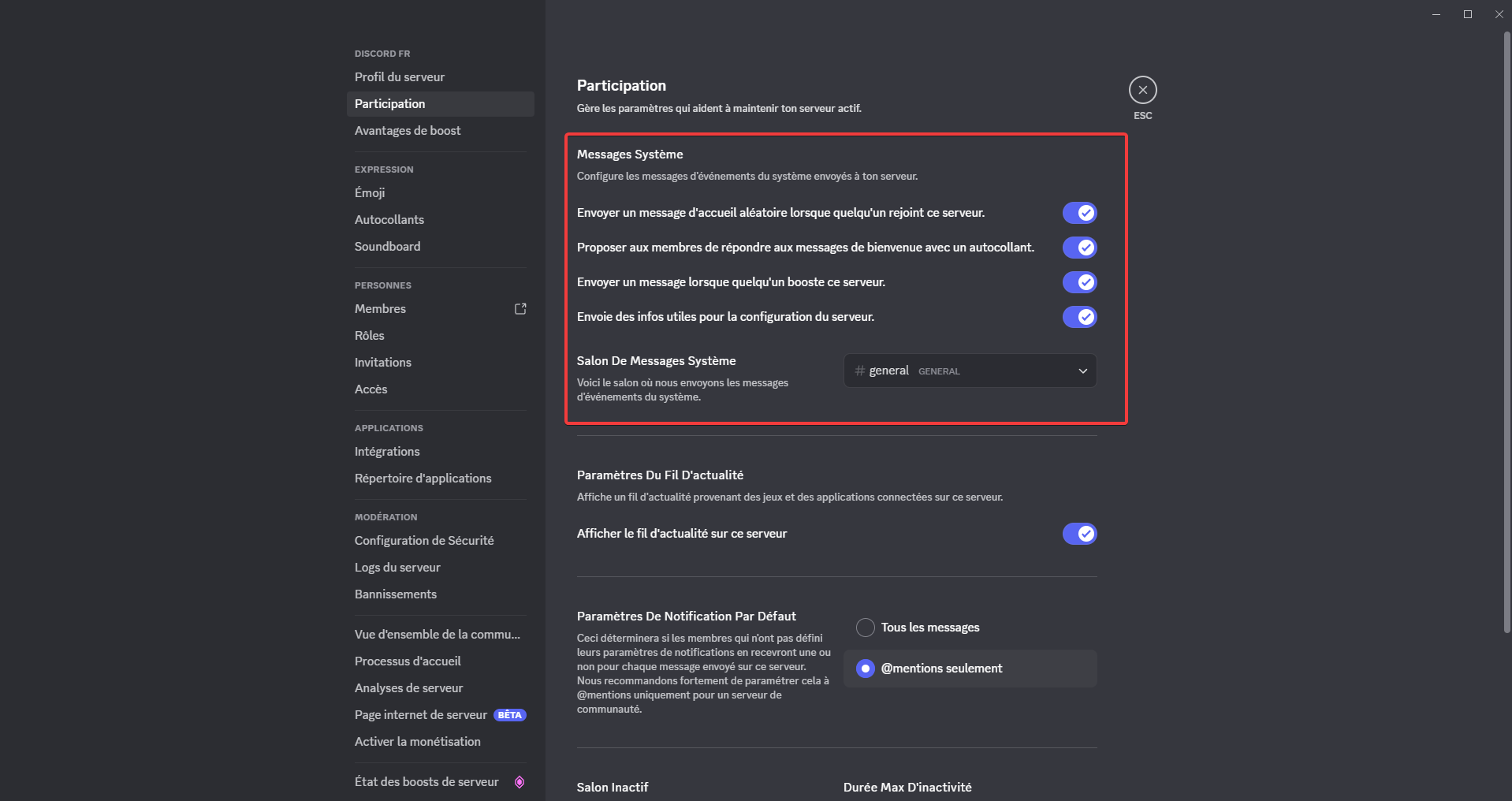This screenshot has height=801, width=1512.
Task: Select Autocollants in the sidebar
Action: point(389,219)
